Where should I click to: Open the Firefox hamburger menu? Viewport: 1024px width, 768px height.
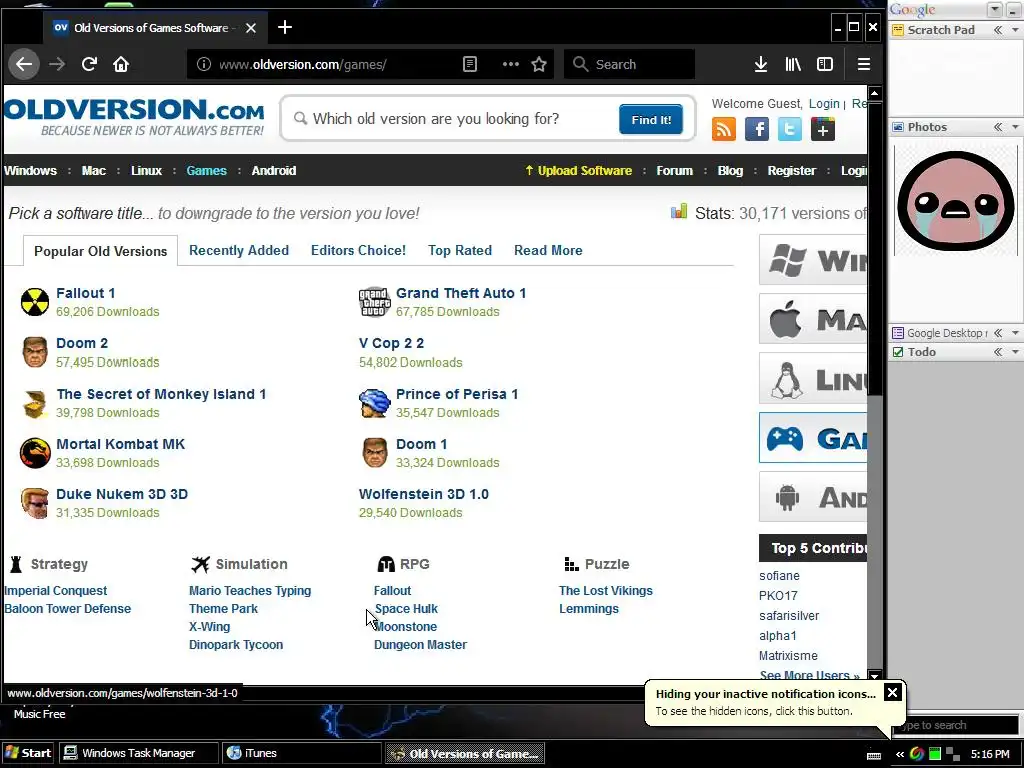[863, 64]
